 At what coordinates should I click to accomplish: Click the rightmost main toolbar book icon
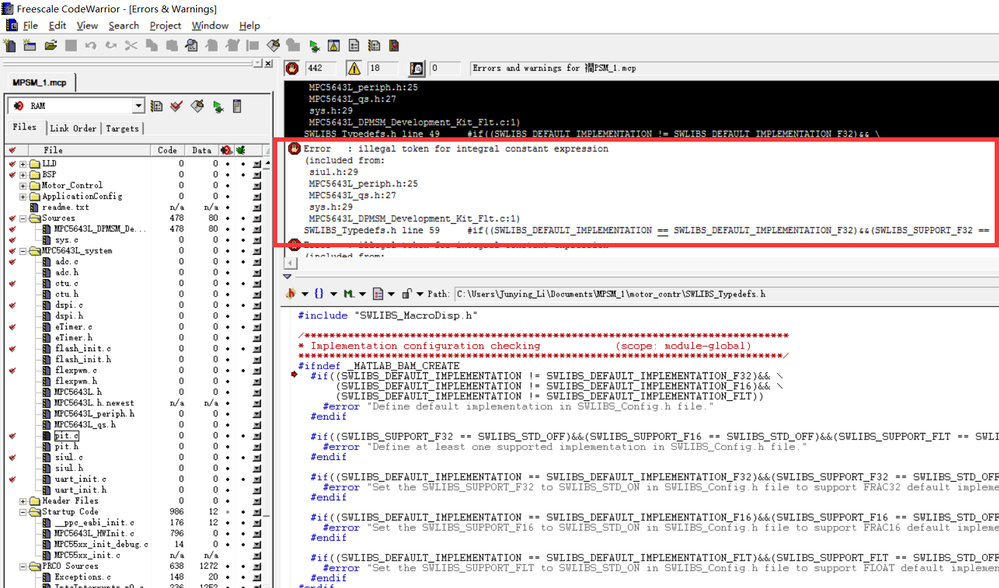coord(394,46)
